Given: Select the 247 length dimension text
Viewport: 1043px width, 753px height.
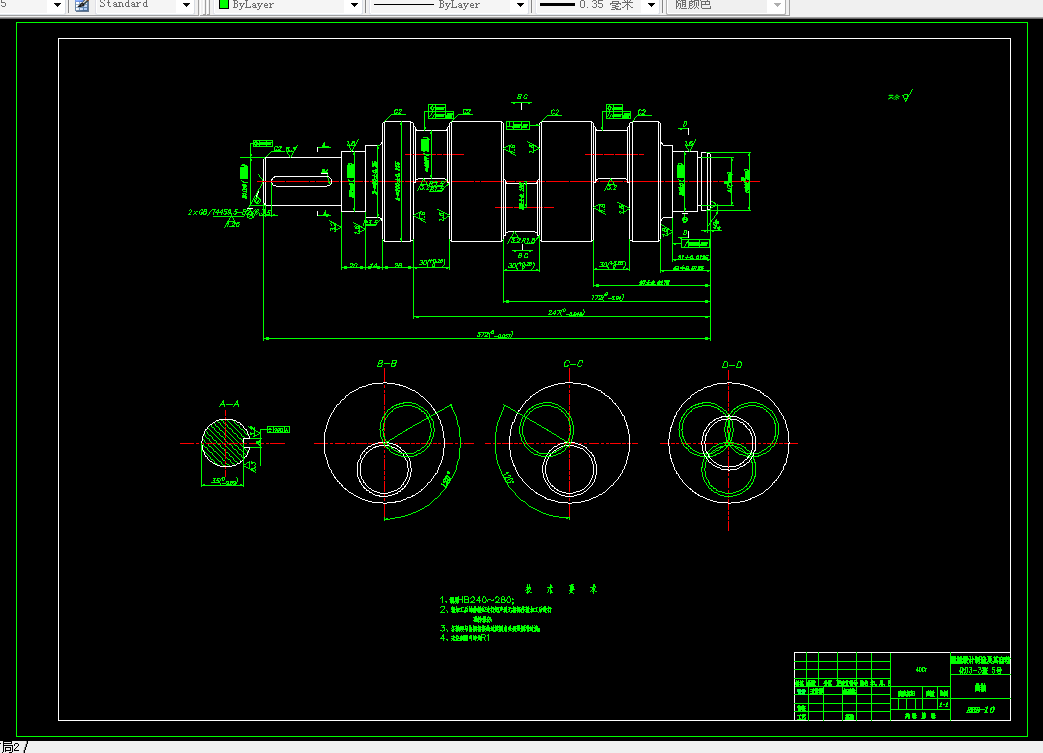Looking at the screenshot, I should point(566,313).
